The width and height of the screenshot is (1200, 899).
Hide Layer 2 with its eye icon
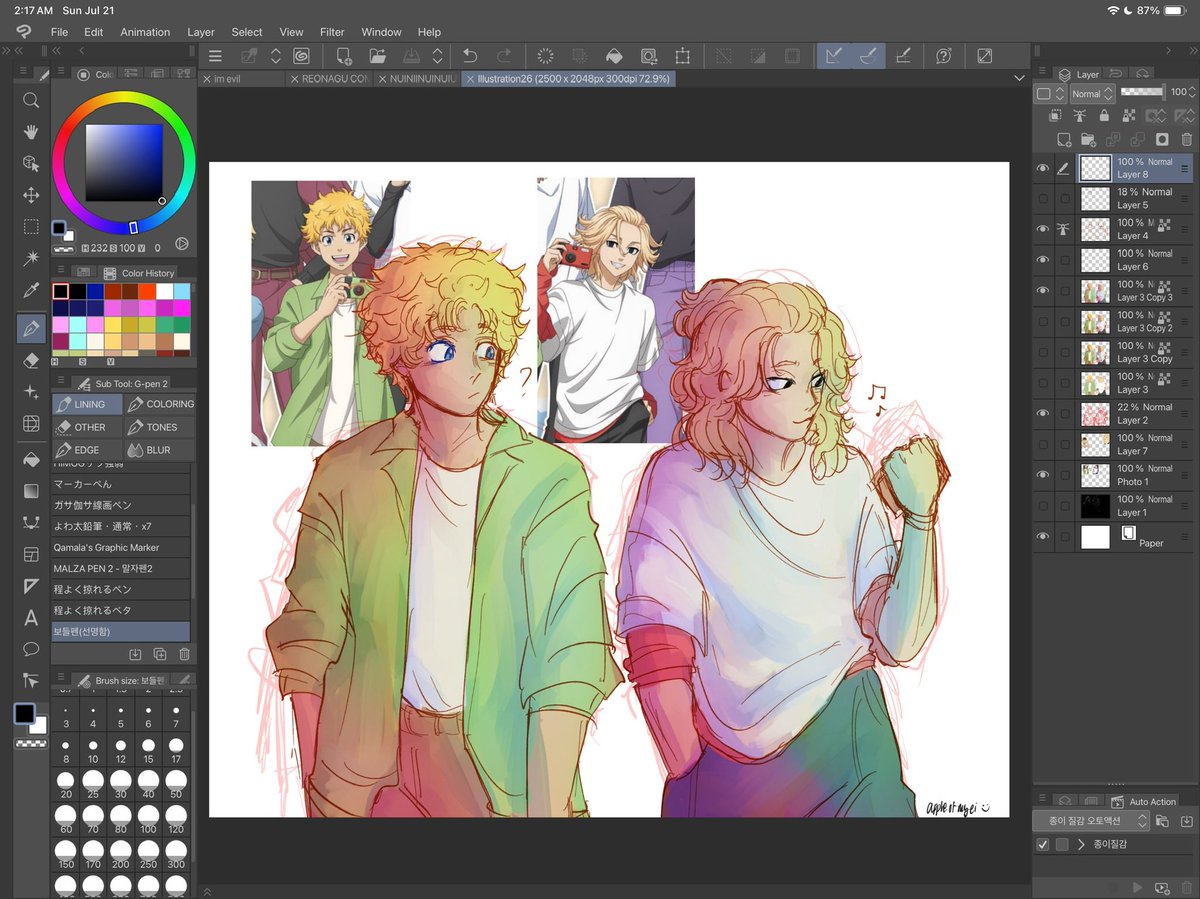pos(1044,414)
